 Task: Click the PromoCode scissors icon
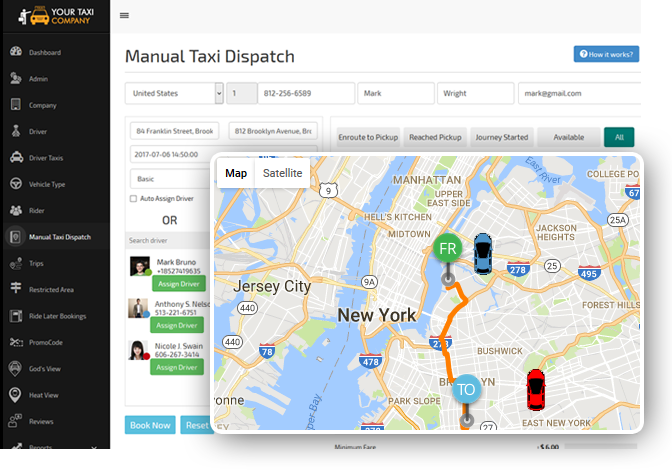(16, 342)
